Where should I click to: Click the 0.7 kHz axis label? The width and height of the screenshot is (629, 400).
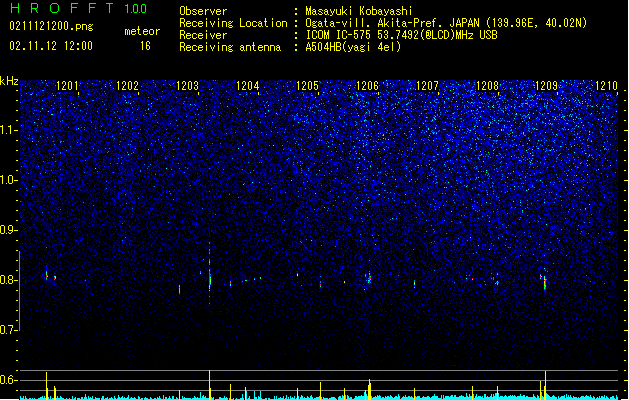click(9, 330)
